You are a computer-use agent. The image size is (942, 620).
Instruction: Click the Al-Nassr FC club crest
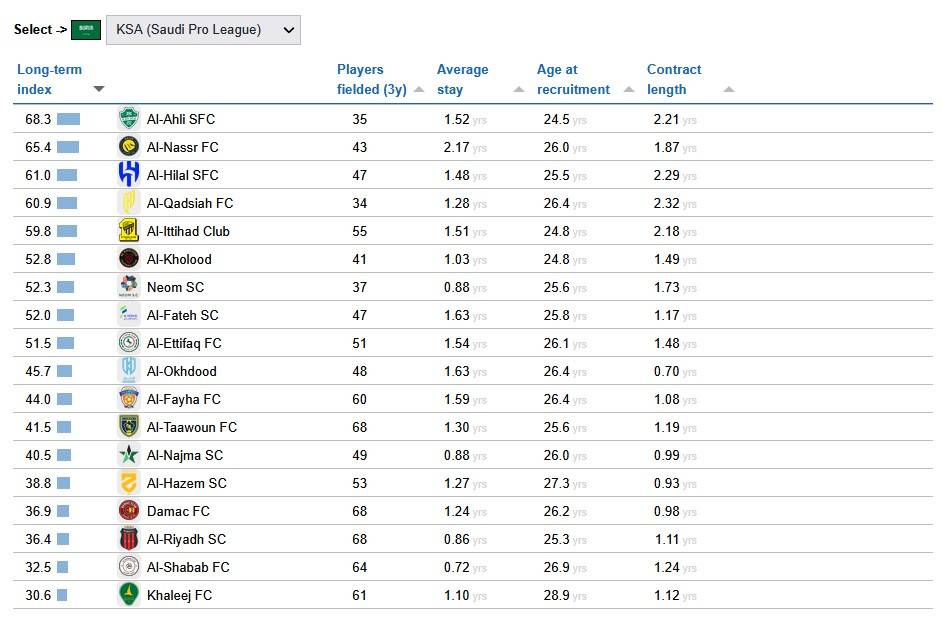(x=128, y=147)
